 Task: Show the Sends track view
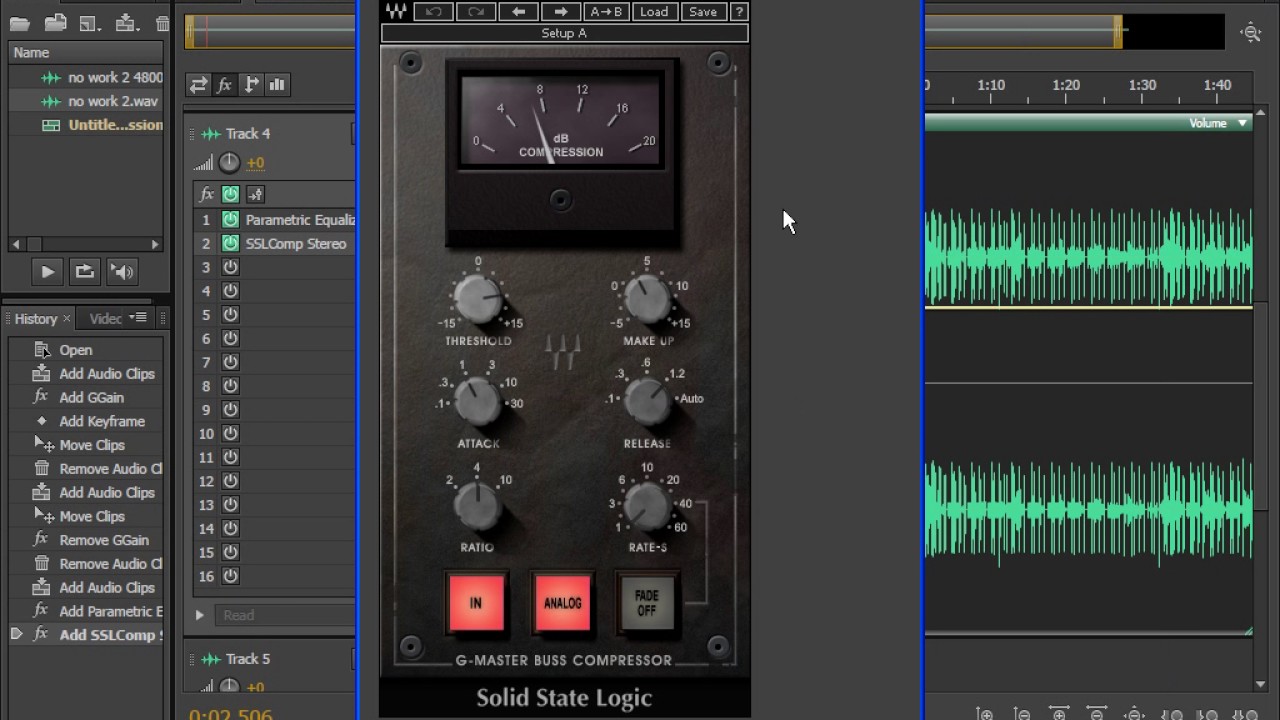pyautogui.click(x=250, y=85)
